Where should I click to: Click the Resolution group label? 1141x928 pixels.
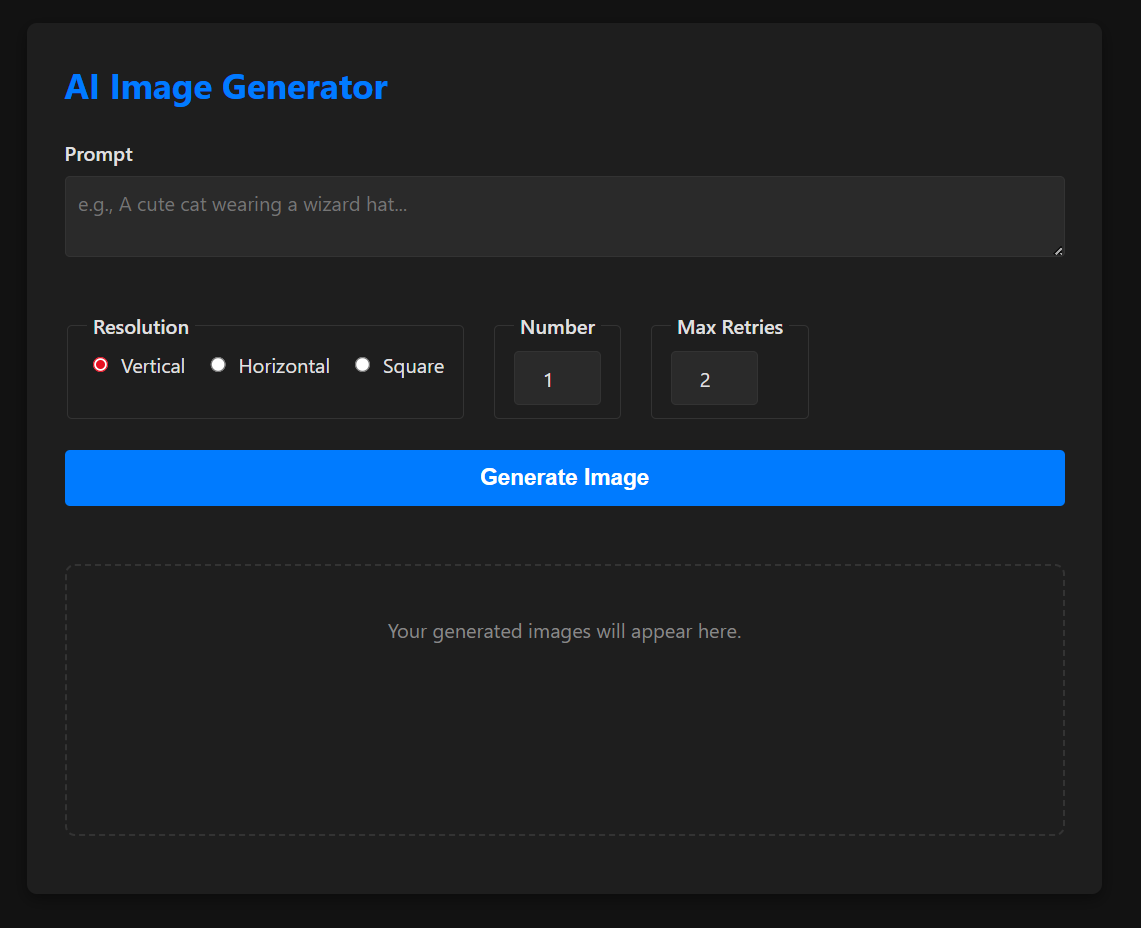click(141, 328)
